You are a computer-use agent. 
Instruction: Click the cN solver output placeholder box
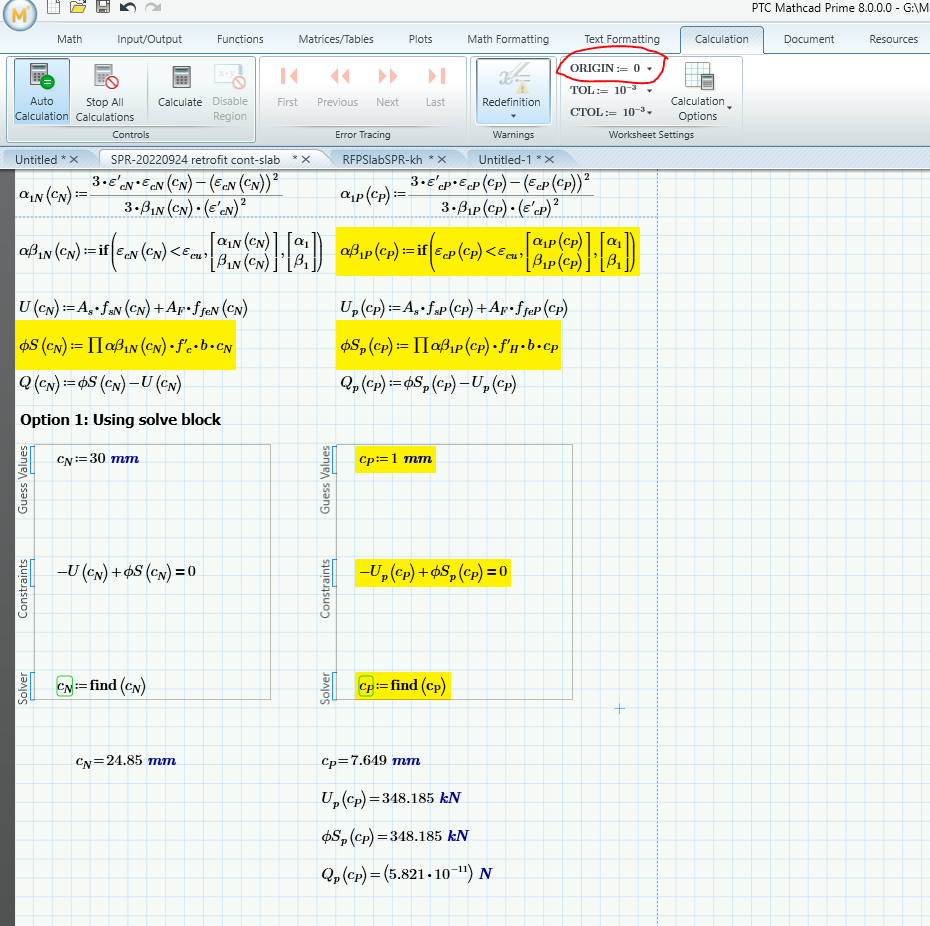point(64,686)
